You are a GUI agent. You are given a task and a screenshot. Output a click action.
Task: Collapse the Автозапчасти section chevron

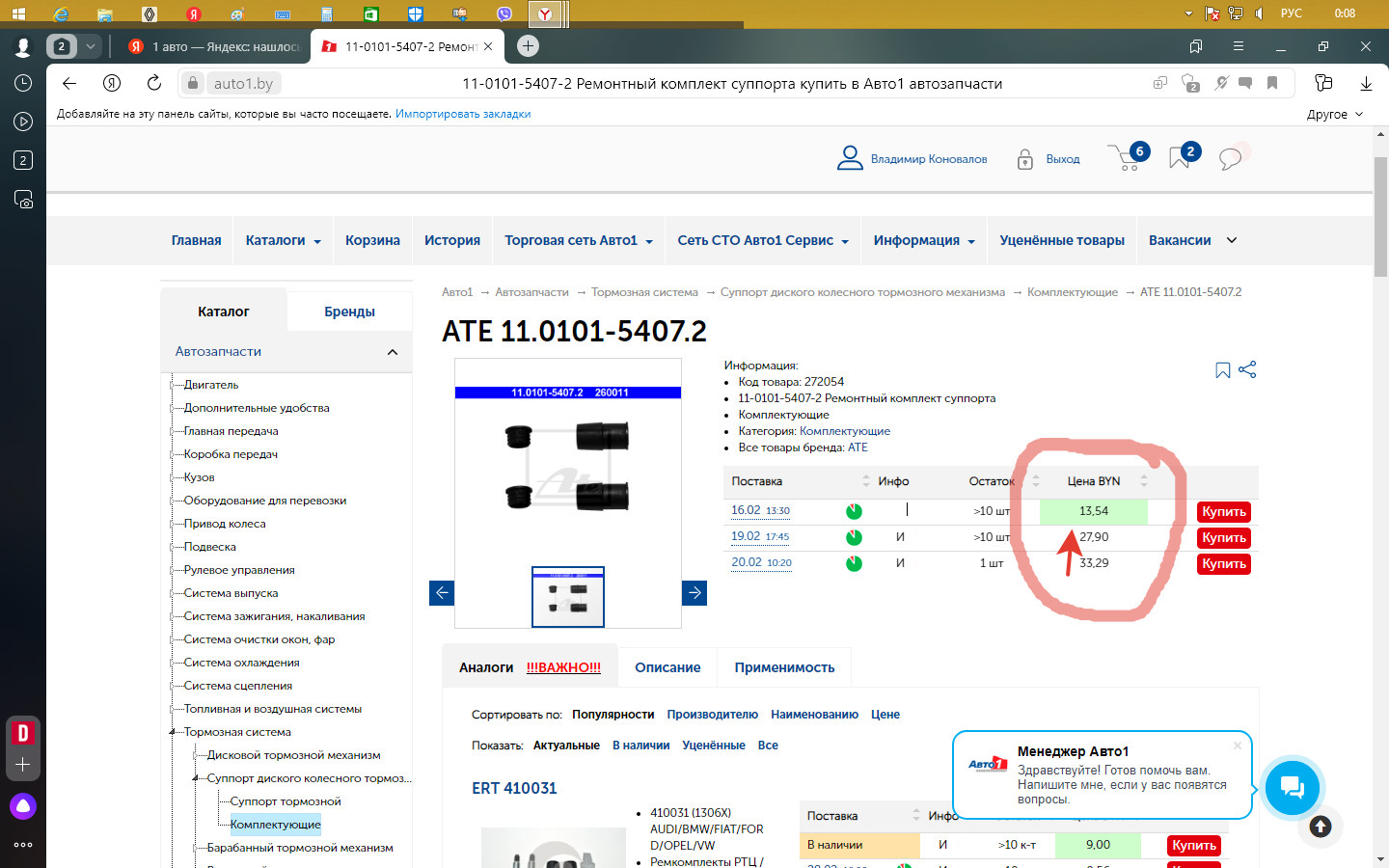pos(393,352)
